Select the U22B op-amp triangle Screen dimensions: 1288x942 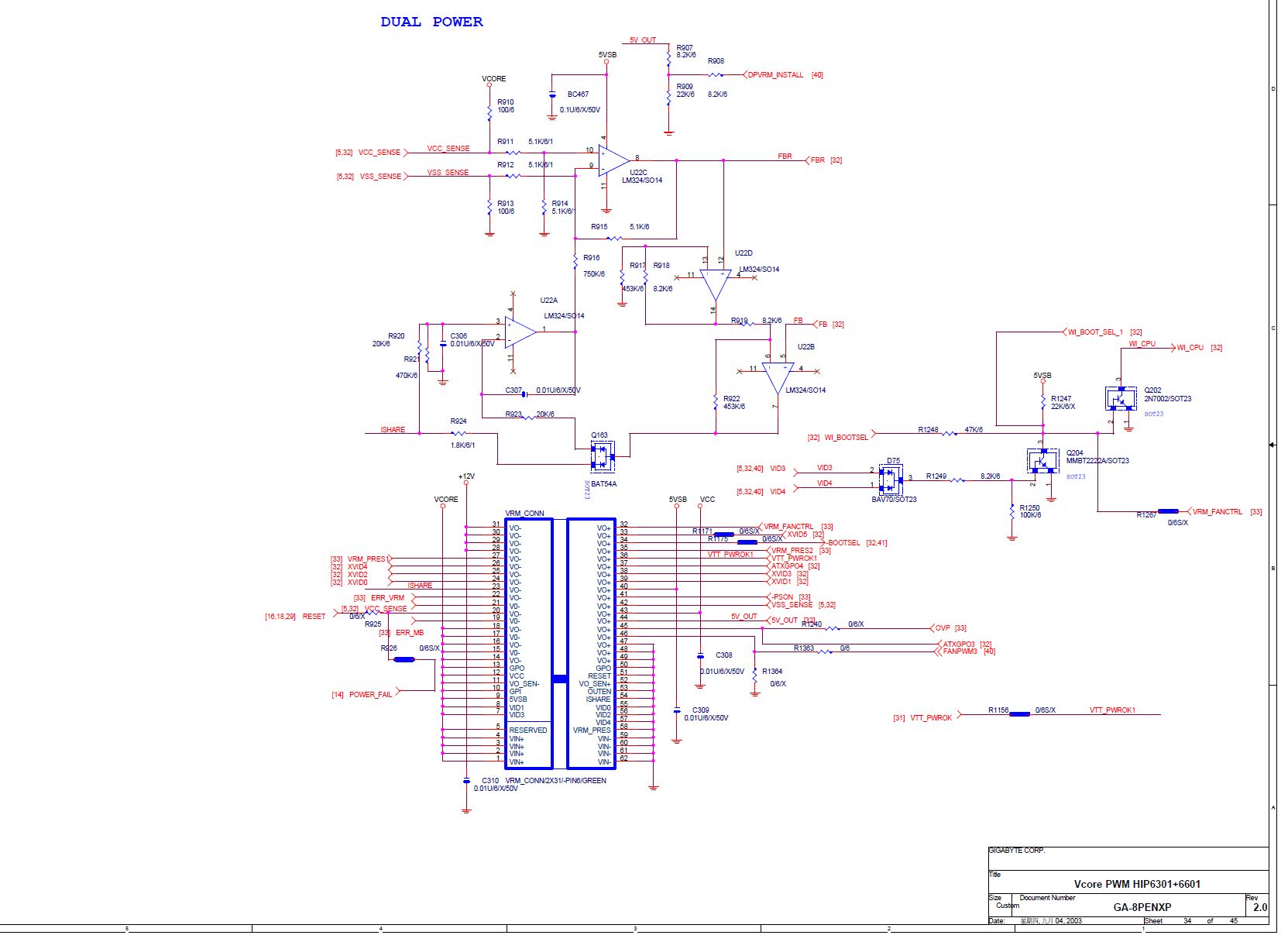point(777,378)
